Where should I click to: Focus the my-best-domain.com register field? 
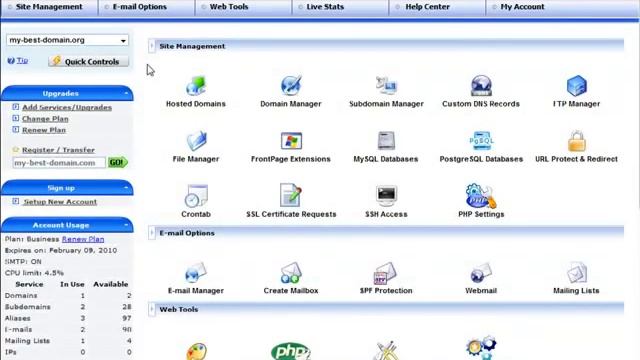point(59,163)
